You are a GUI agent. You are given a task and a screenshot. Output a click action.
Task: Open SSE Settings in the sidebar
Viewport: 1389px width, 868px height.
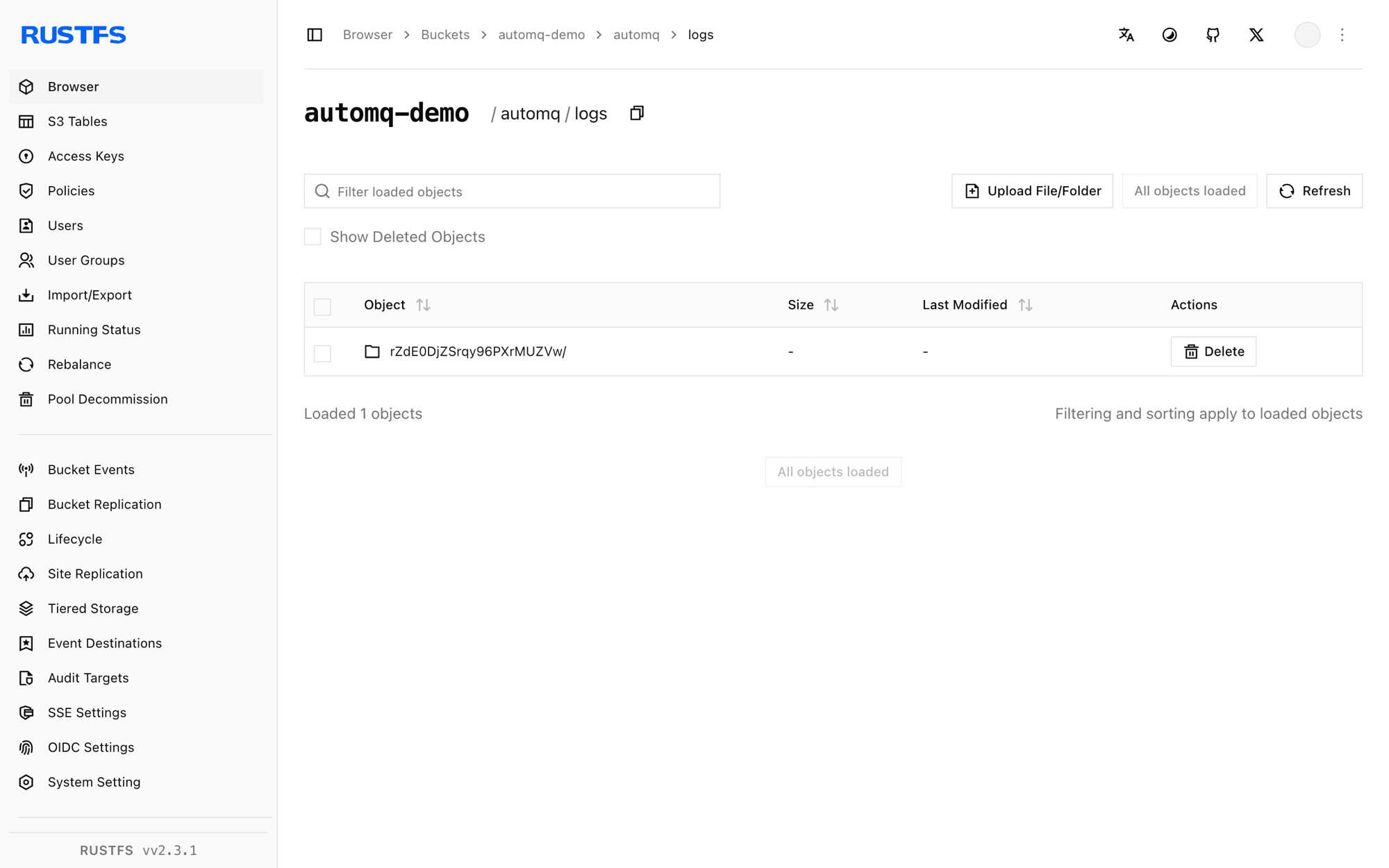pyautogui.click(x=136, y=713)
